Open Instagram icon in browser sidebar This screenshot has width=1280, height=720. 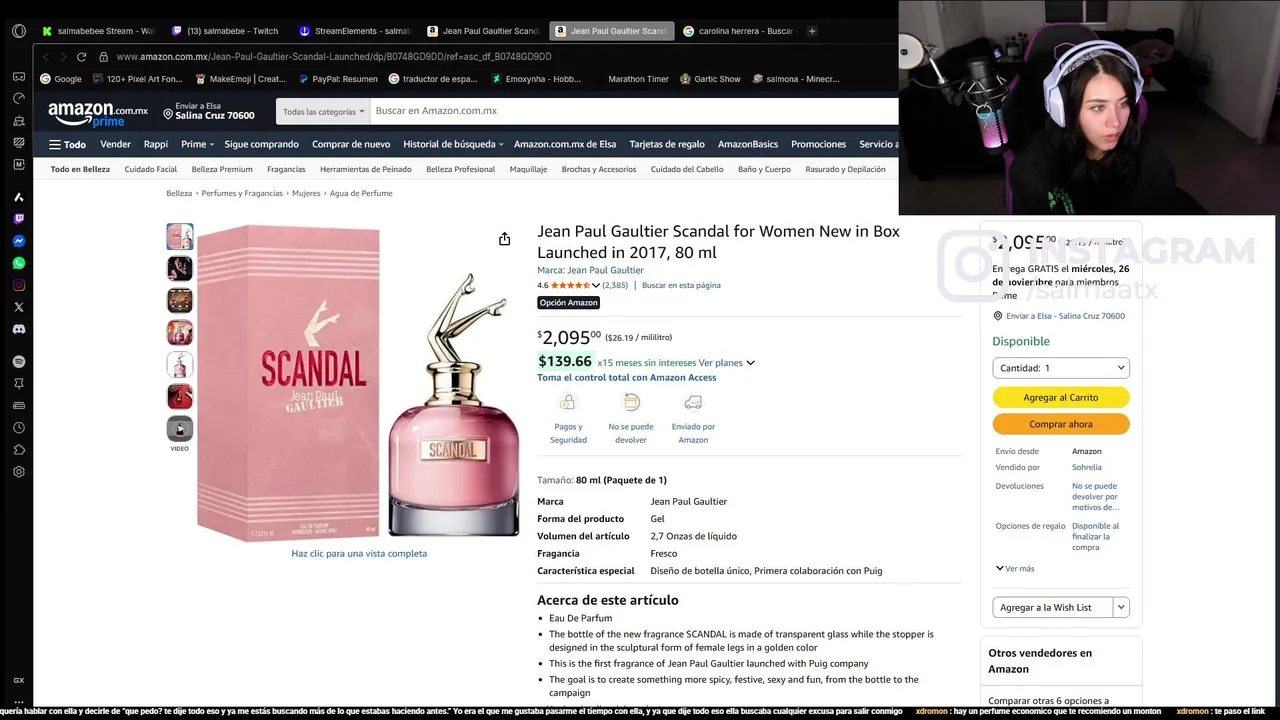coord(19,285)
